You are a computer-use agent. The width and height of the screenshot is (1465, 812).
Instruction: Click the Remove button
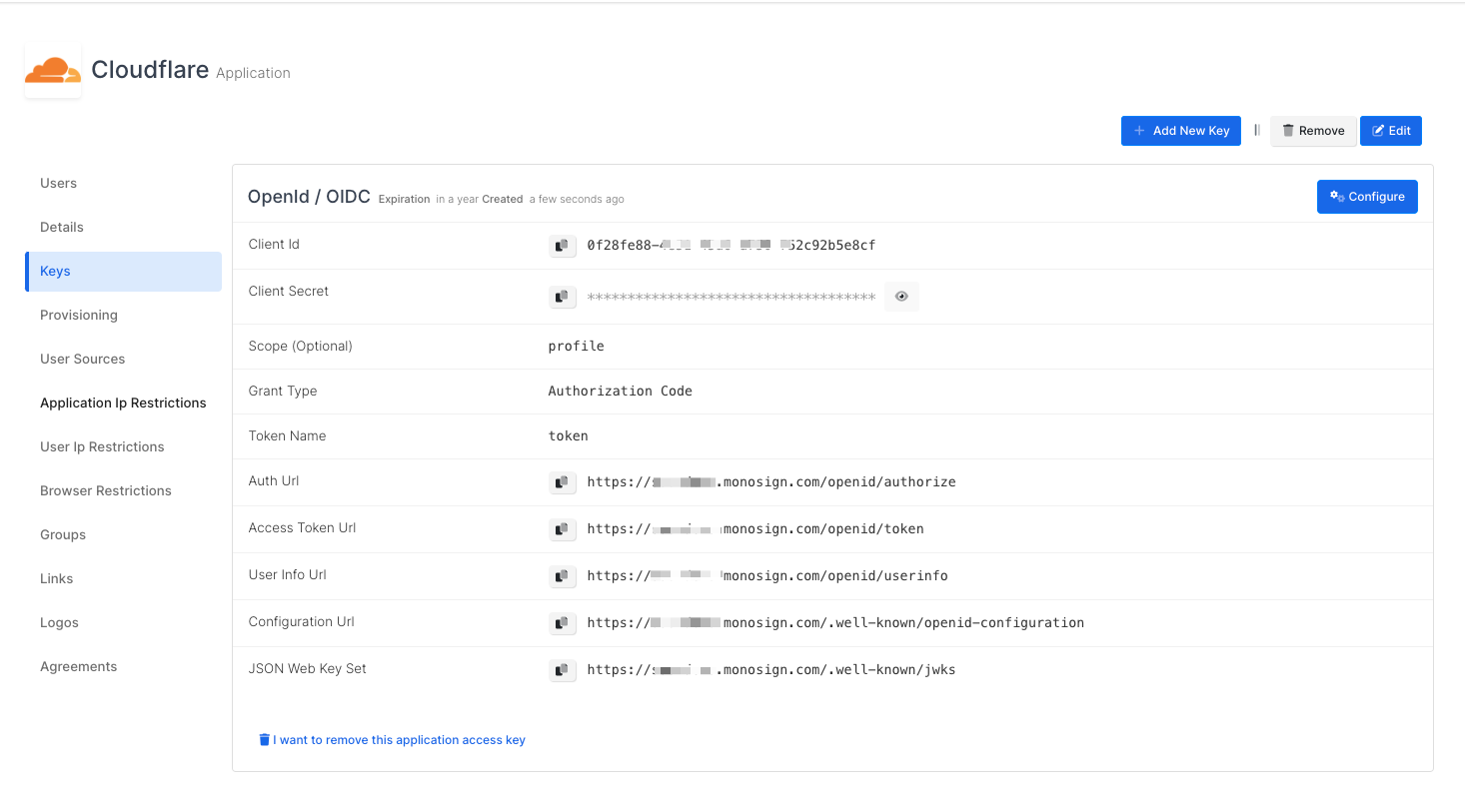click(x=1313, y=131)
